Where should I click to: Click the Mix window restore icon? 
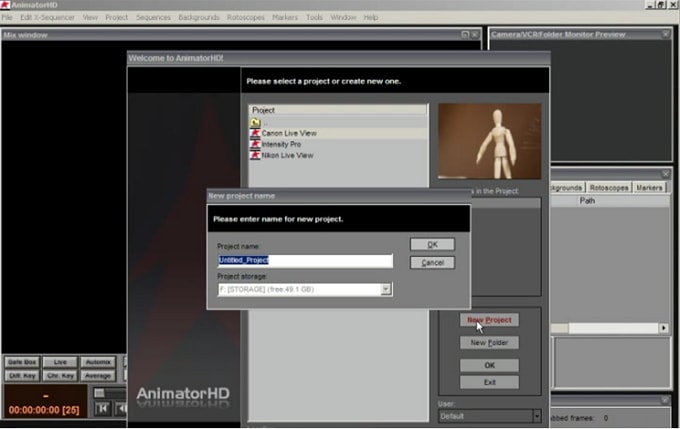(465, 34)
